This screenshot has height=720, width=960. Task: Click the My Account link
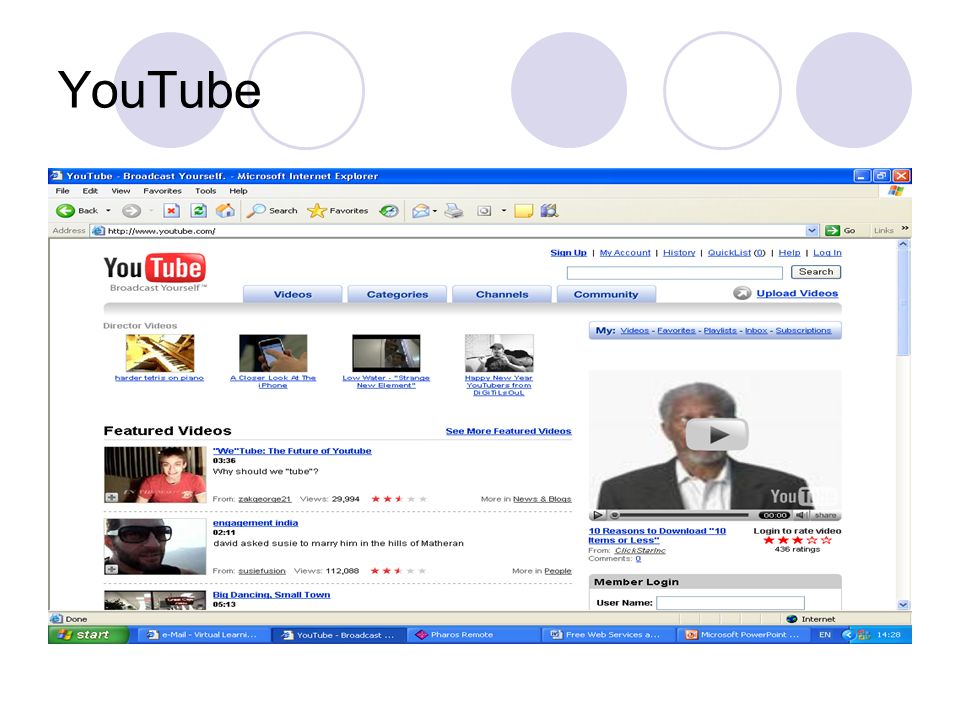625,253
